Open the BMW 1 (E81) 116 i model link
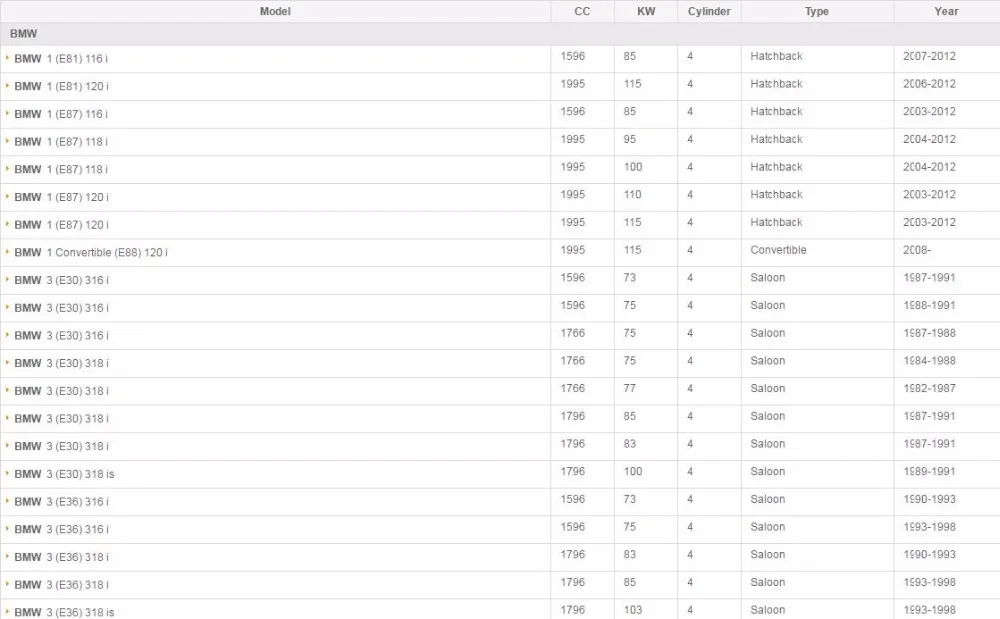The image size is (1000, 619). 61,59
